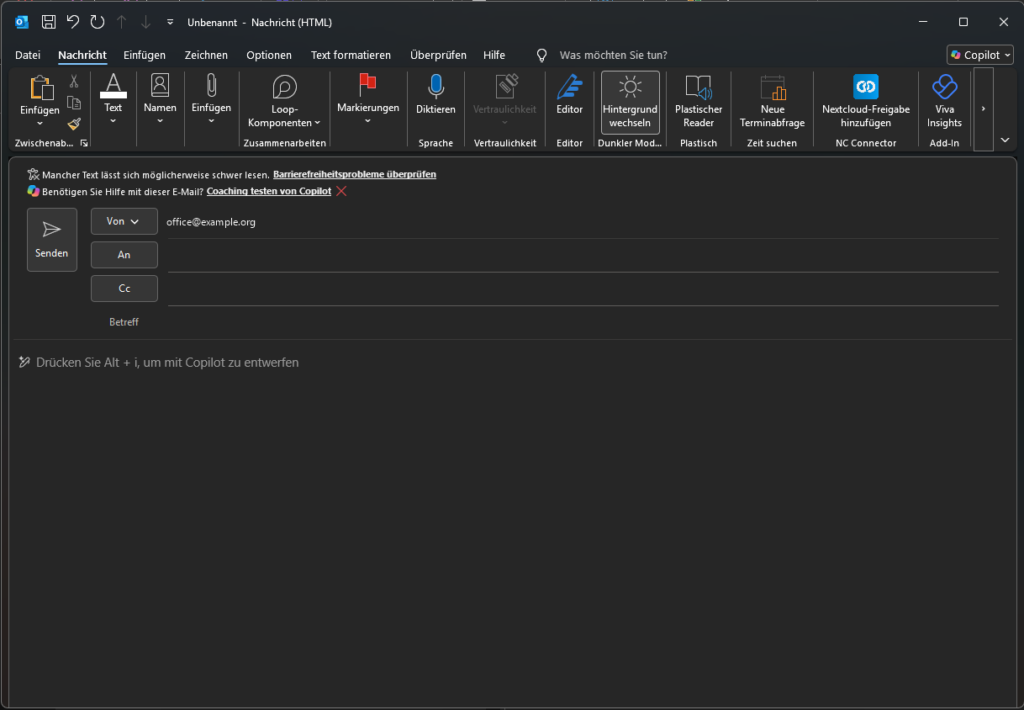Open the Text formatieren tab
Image resolution: width=1024 pixels, height=710 pixels.
coord(351,55)
